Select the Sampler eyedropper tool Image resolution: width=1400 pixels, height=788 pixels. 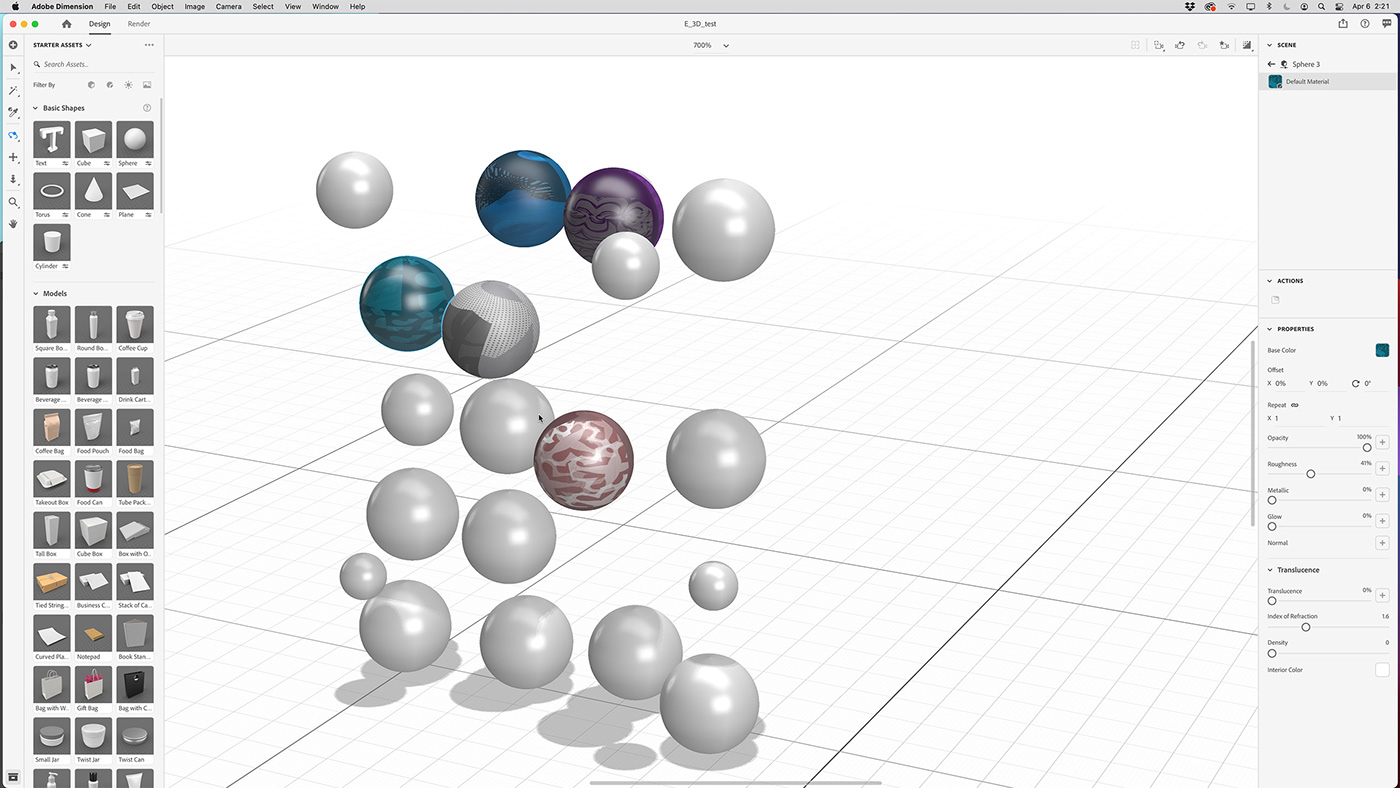pos(13,113)
